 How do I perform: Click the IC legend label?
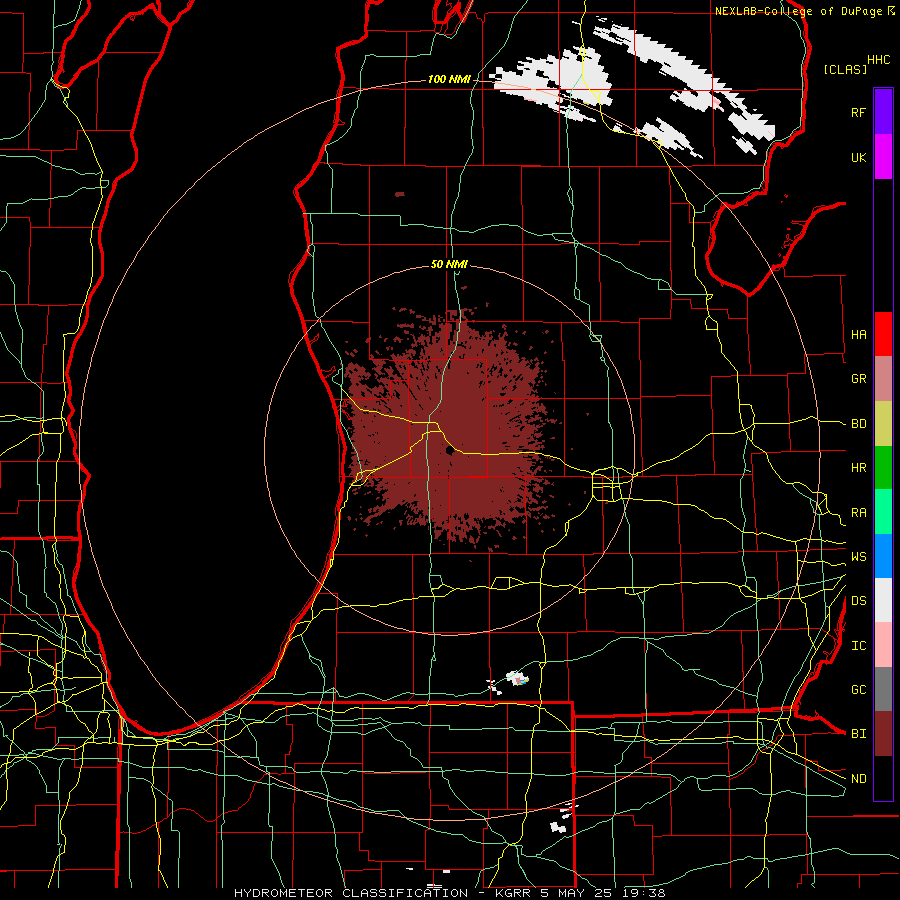click(x=858, y=646)
